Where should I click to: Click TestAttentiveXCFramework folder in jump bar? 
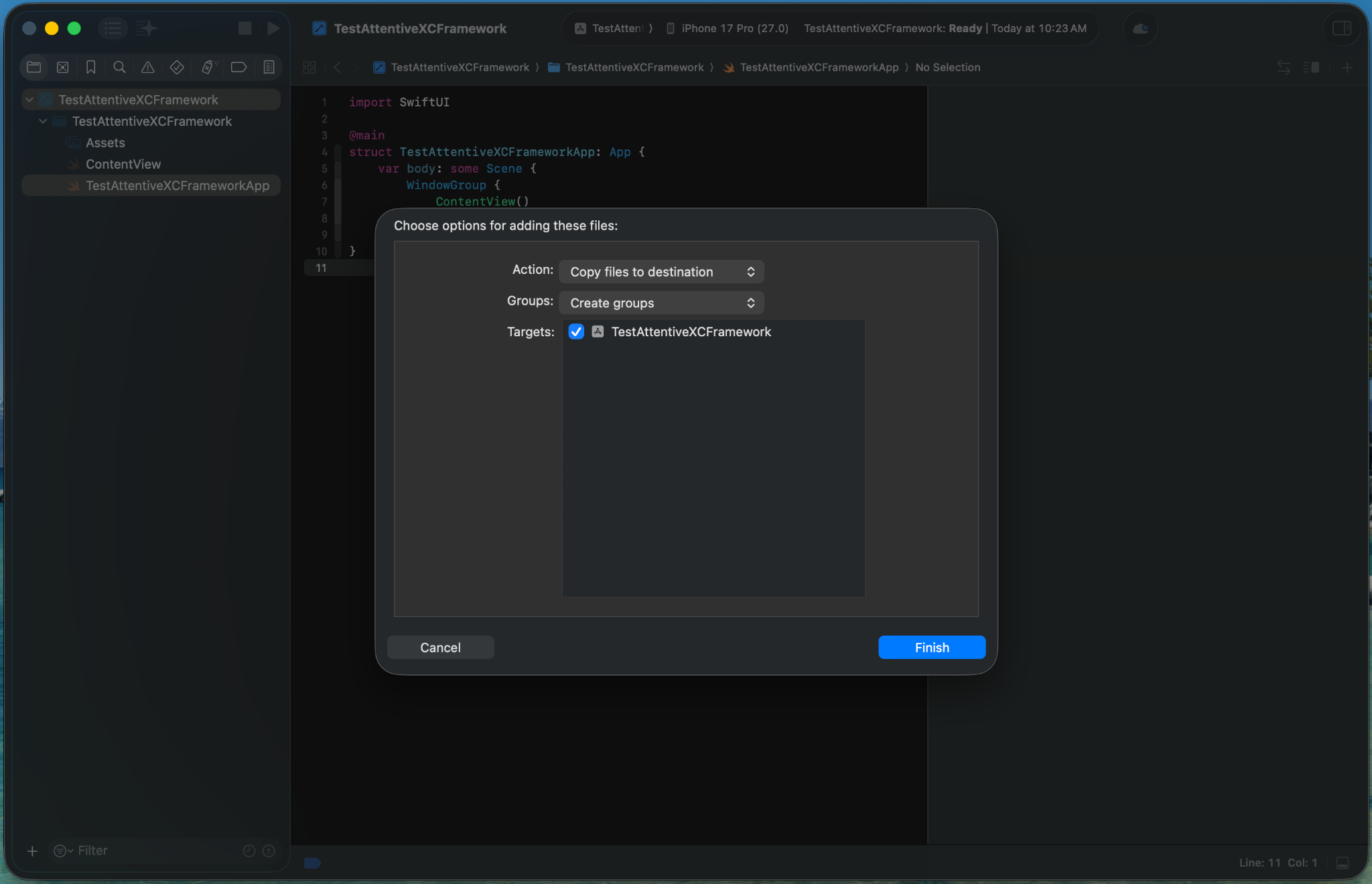(x=626, y=67)
